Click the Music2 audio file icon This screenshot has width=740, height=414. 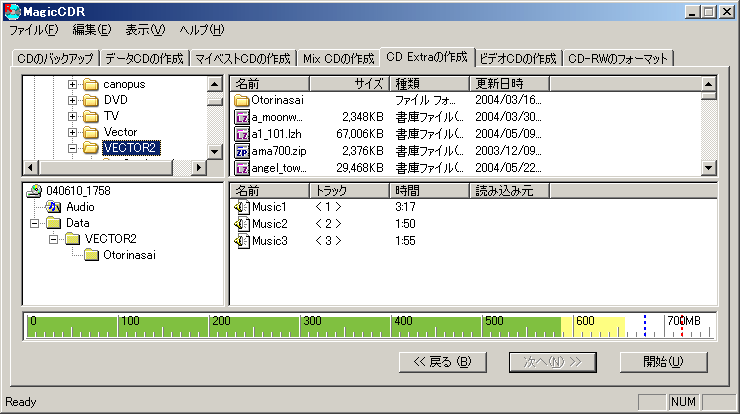(242, 224)
